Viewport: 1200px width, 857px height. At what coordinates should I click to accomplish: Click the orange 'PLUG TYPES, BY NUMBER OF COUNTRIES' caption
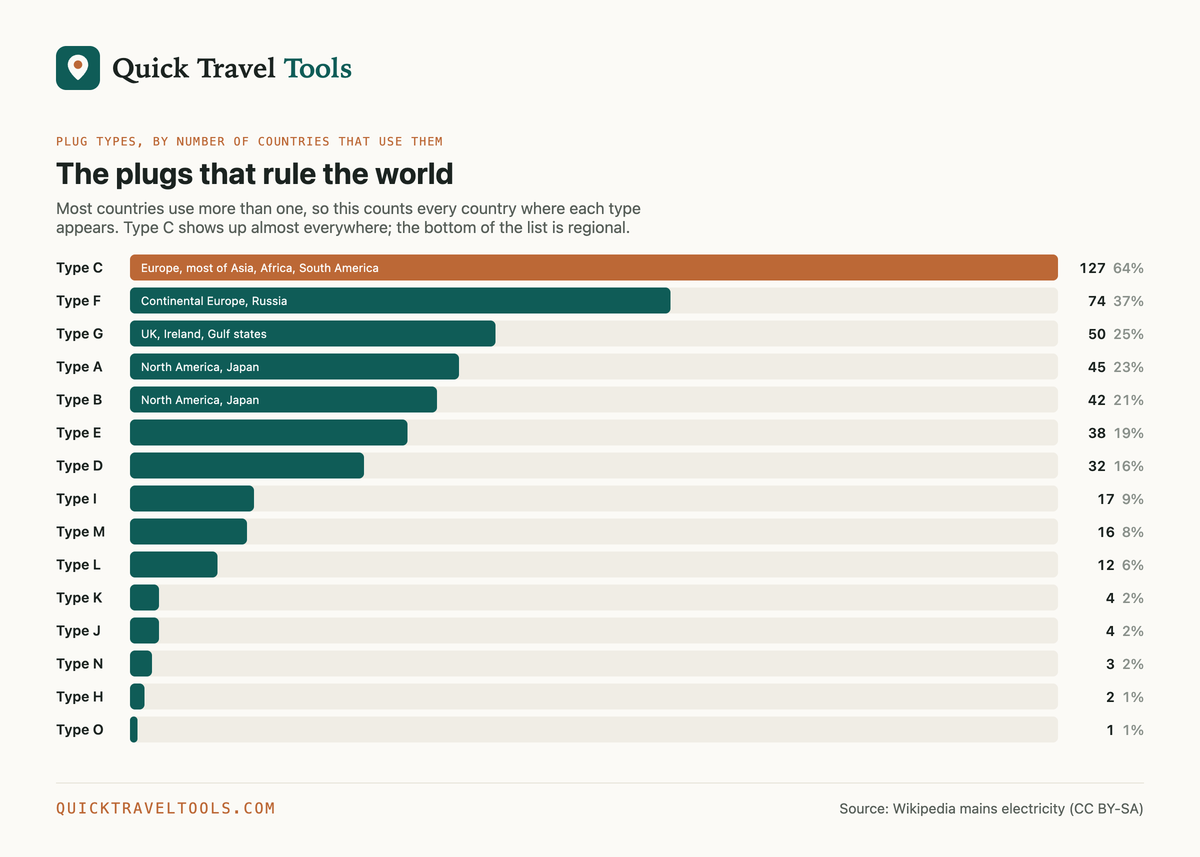click(249, 142)
